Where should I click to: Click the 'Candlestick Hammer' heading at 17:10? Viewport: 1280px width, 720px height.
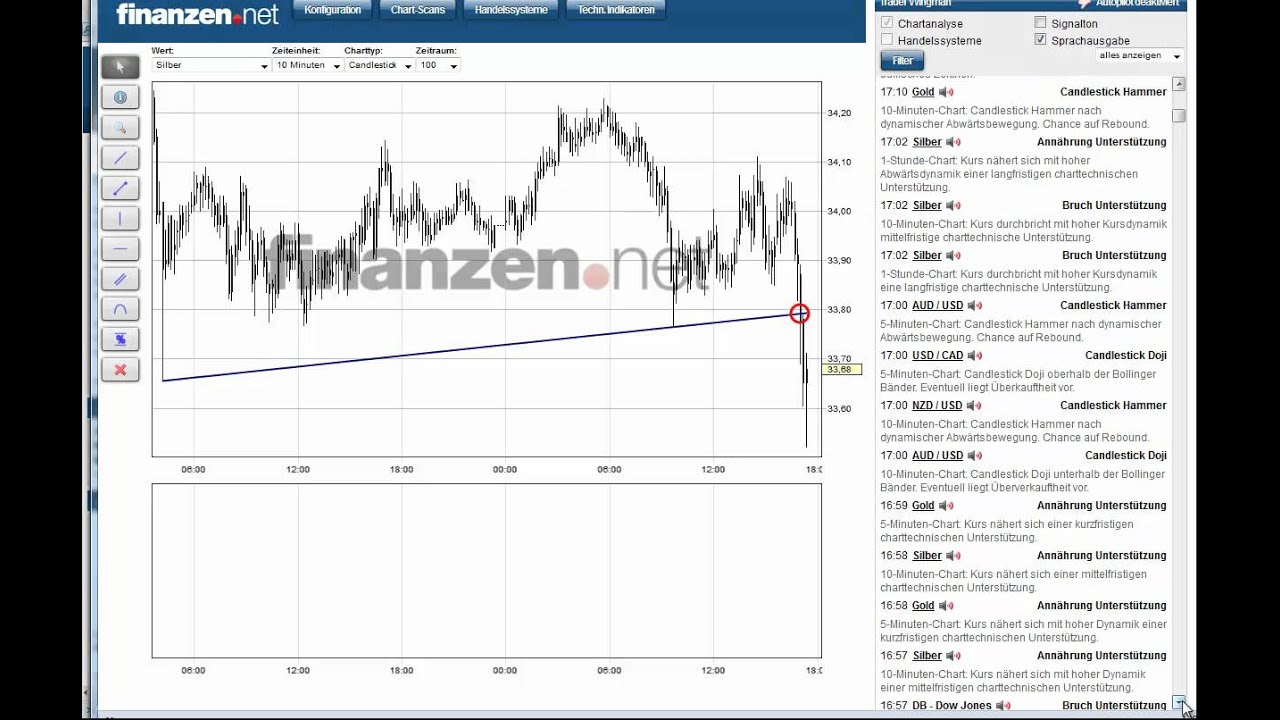coord(1113,92)
